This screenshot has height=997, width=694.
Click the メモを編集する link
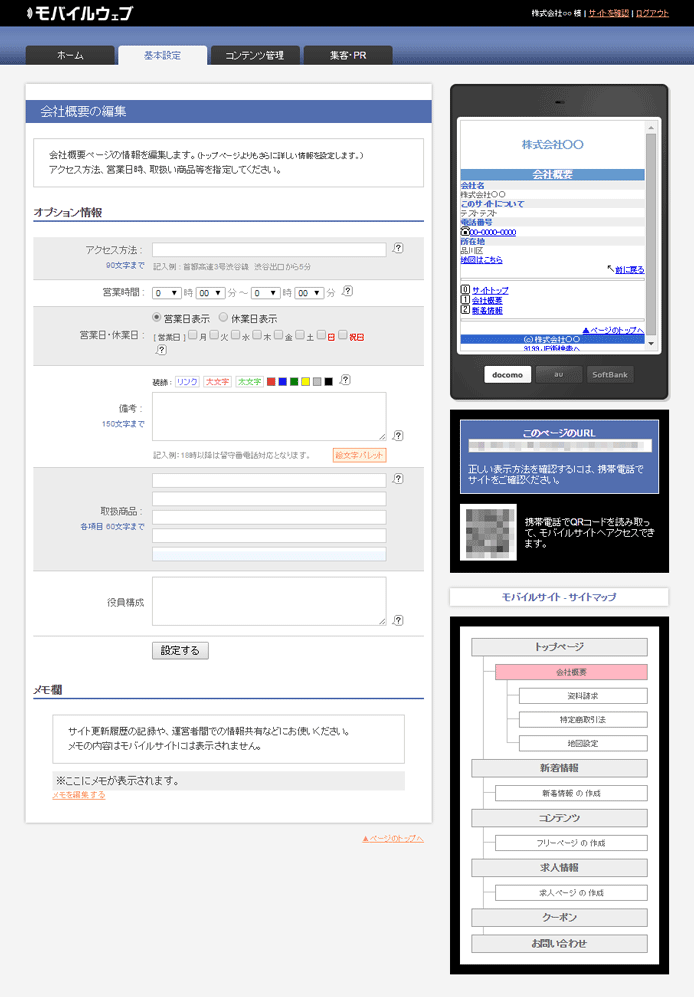pyautogui.click(x=79, y=795)
